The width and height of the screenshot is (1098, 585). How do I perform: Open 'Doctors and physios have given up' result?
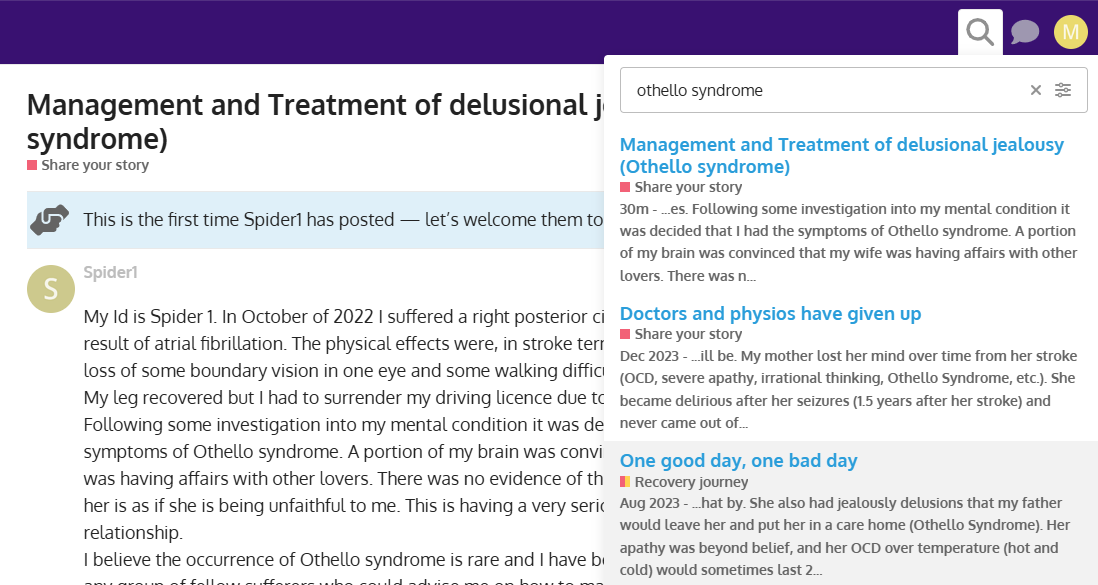point(770,314)
